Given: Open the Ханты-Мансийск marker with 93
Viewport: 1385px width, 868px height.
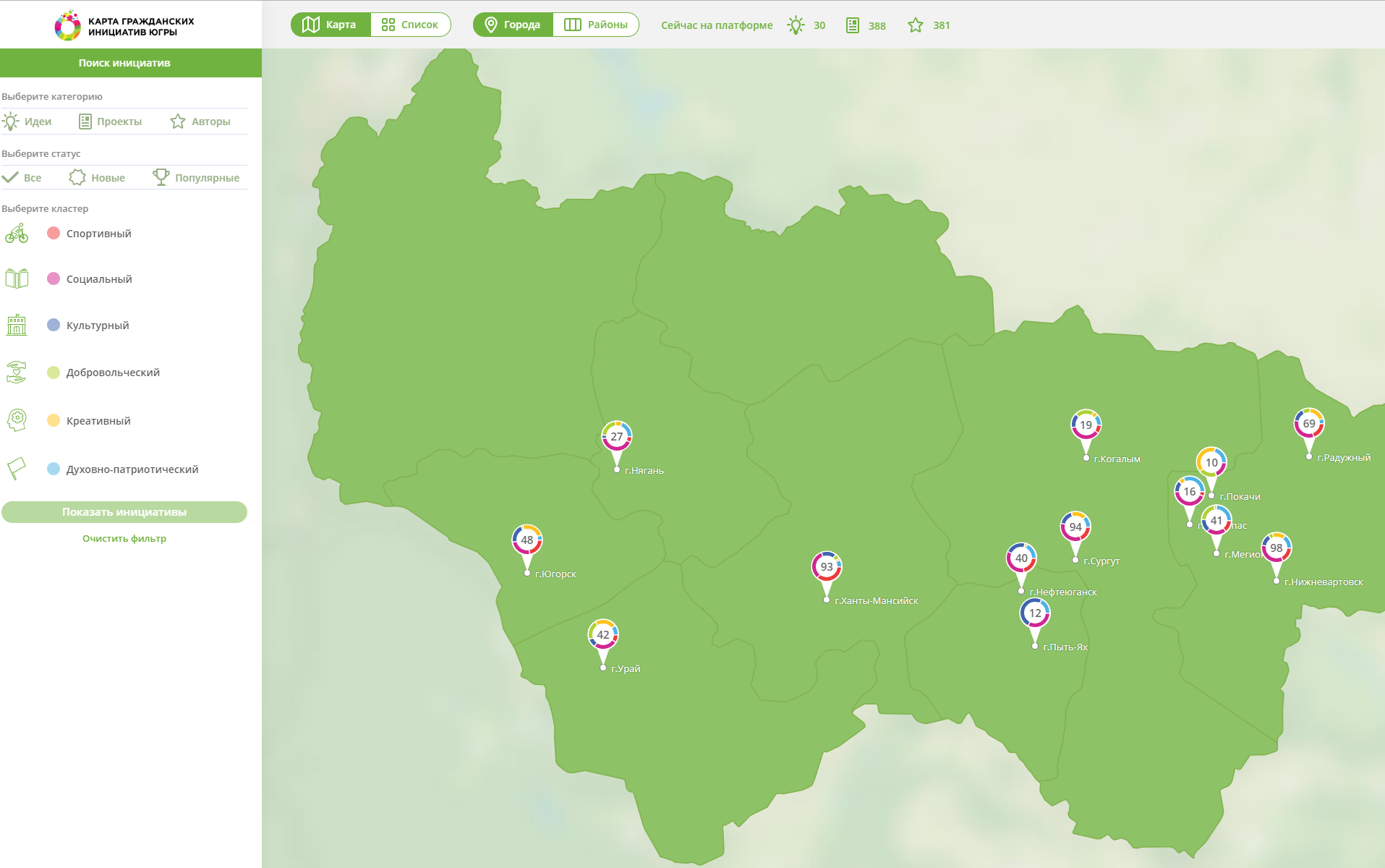Looking at the screenshot, I should 827,567.
